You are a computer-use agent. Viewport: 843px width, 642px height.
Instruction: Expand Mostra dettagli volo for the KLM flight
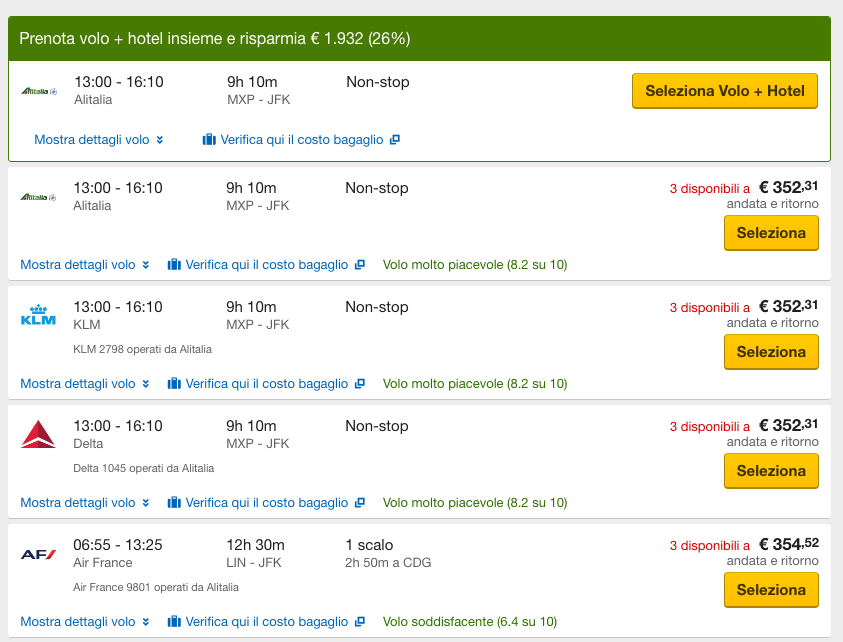click(85, 384)
